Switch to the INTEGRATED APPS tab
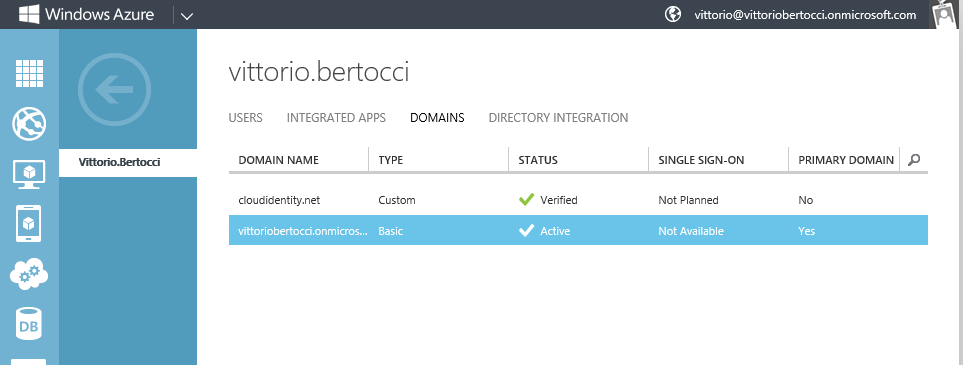963x365 pixels. 336,117
